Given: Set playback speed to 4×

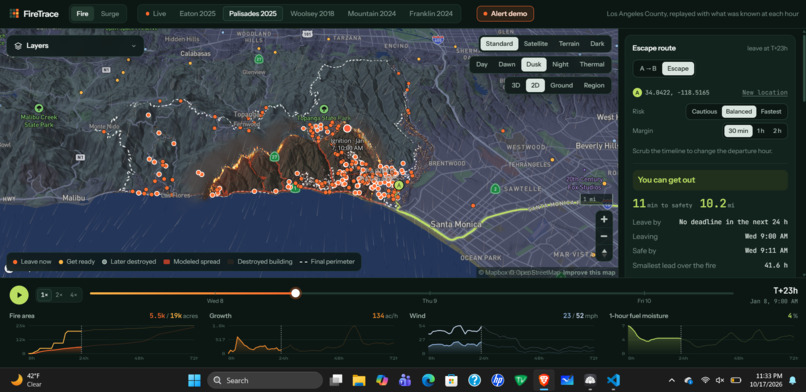Looking at the screenshot, I should [74, 295].
